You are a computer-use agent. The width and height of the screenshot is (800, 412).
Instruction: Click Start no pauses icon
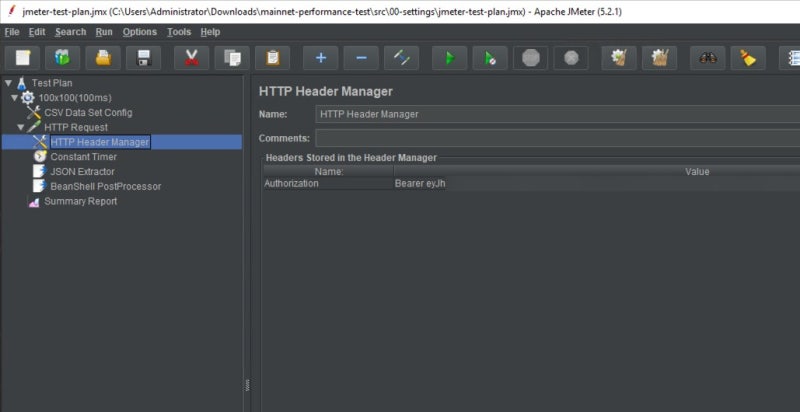point(490,58)
